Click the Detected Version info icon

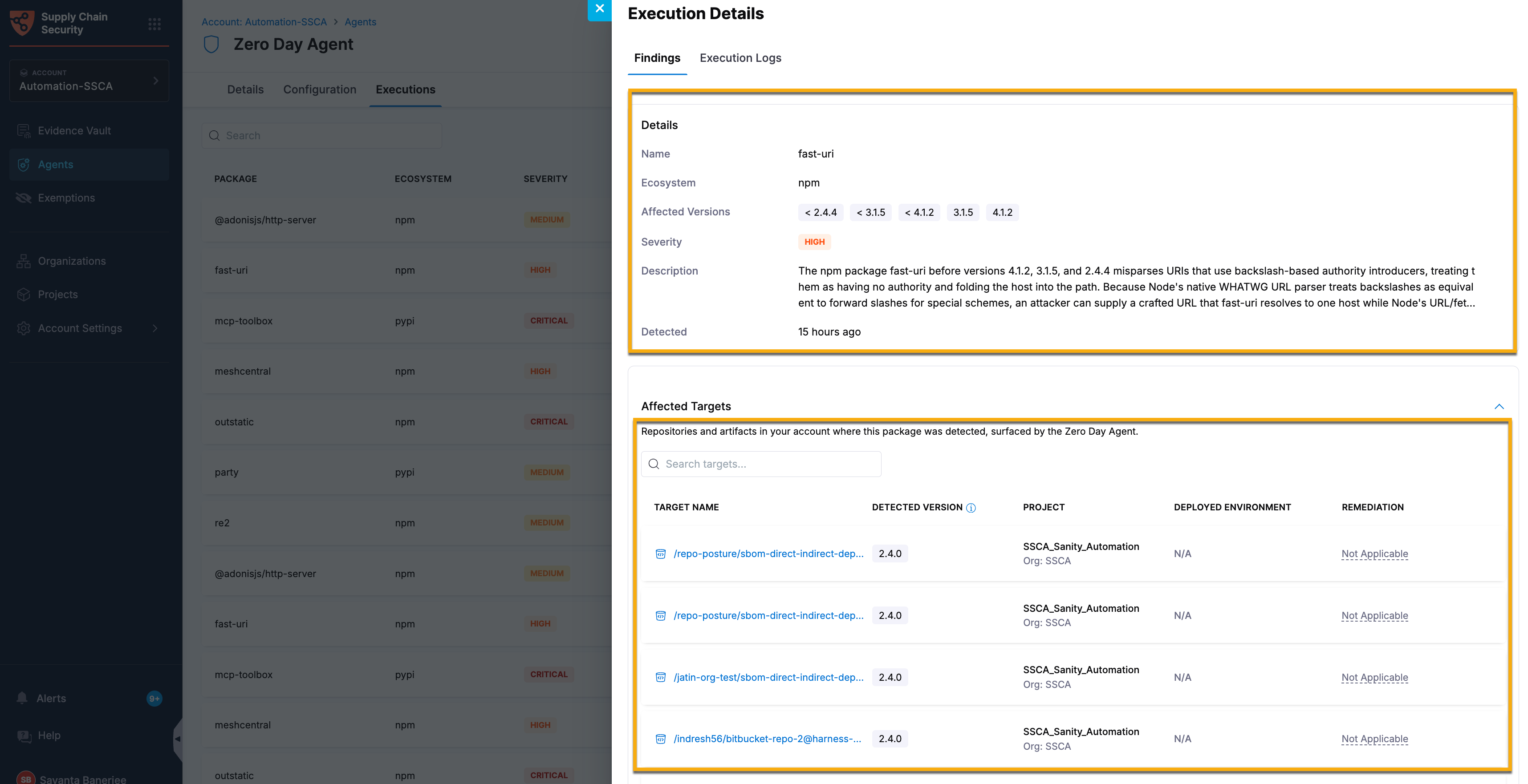971,508
